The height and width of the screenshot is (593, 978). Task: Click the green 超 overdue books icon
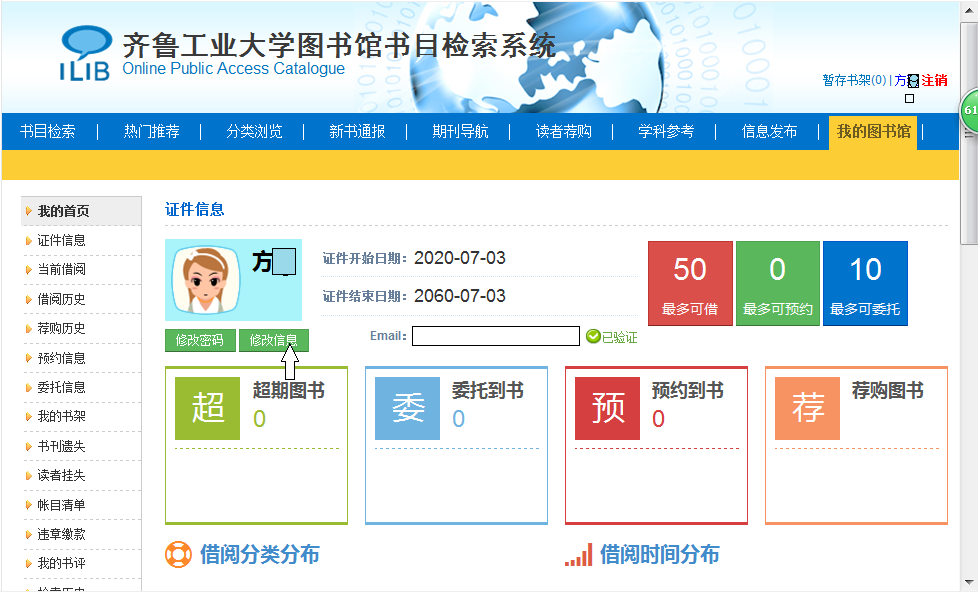tap(208, 409)
